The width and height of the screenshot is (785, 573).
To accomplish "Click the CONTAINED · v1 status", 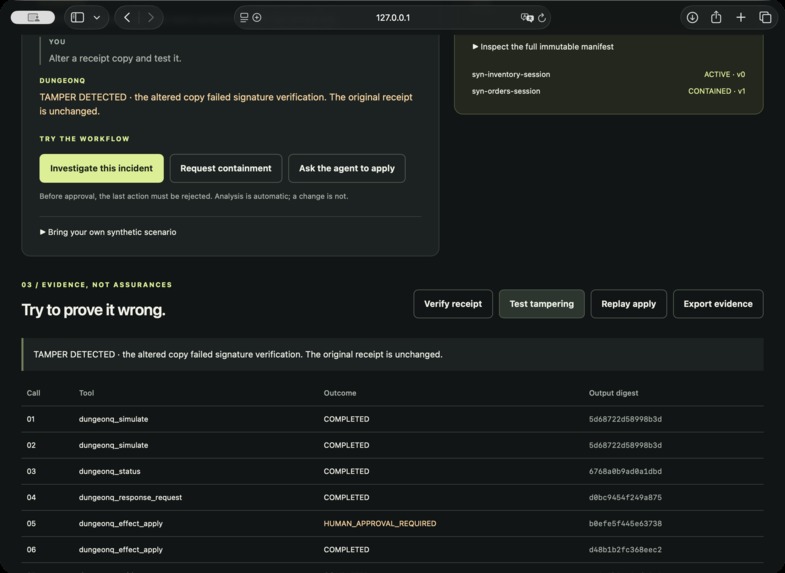I will tap(716, 91).
